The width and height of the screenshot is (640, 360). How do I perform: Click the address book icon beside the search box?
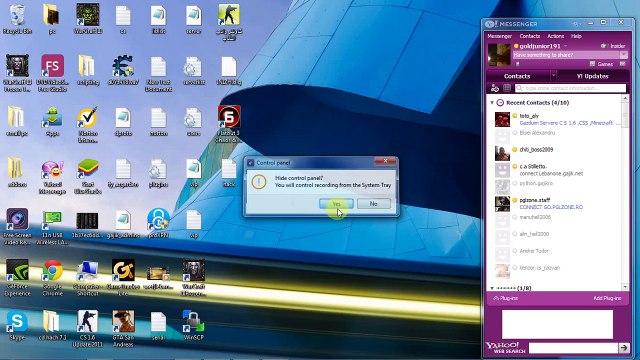coord(507,88)
